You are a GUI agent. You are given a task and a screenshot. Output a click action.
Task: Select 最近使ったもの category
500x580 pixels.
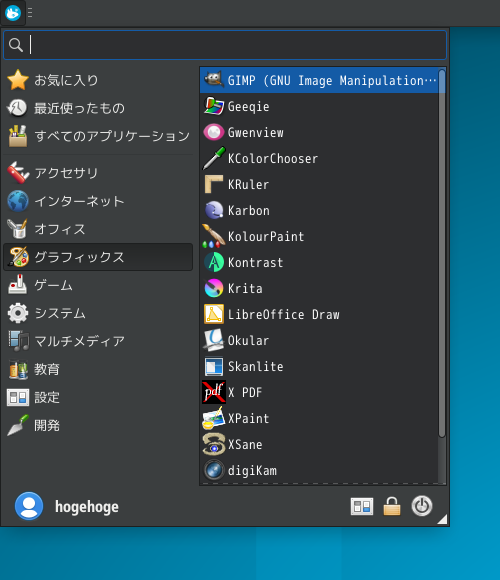click(98, 108)
